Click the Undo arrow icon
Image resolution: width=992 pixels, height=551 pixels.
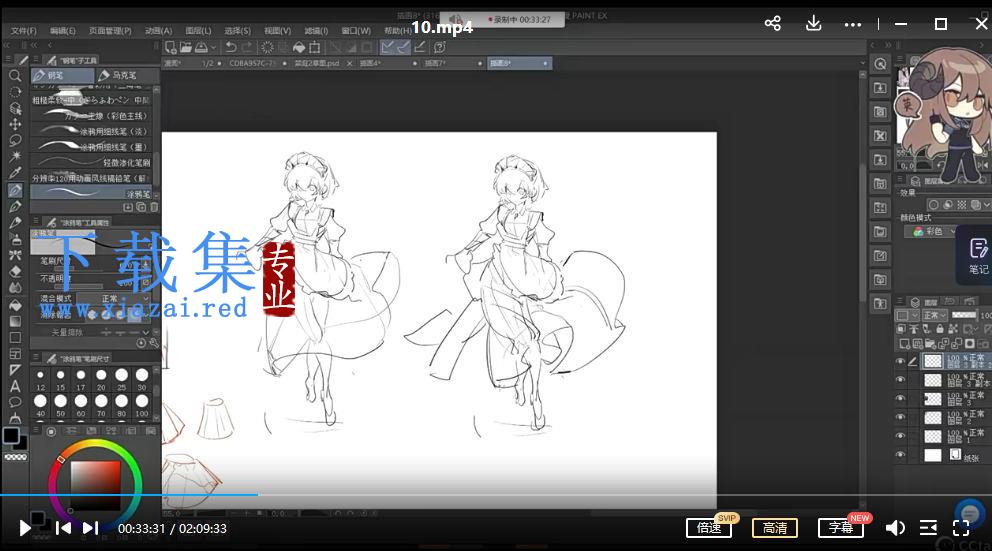231,47
